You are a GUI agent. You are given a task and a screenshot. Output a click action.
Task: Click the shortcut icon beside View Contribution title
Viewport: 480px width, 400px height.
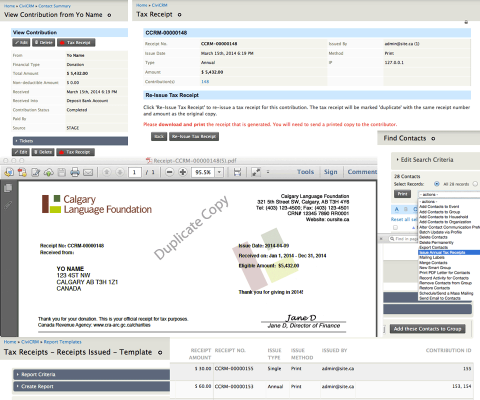click(109, 15)
